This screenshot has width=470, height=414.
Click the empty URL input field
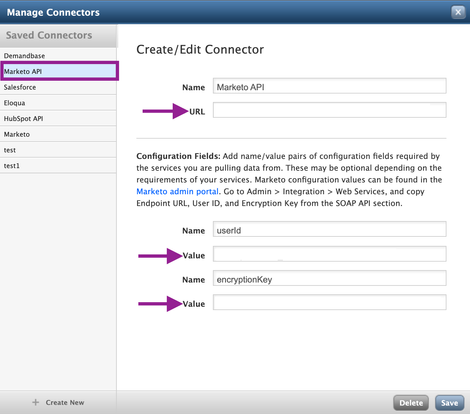click(x=330, y=110)
